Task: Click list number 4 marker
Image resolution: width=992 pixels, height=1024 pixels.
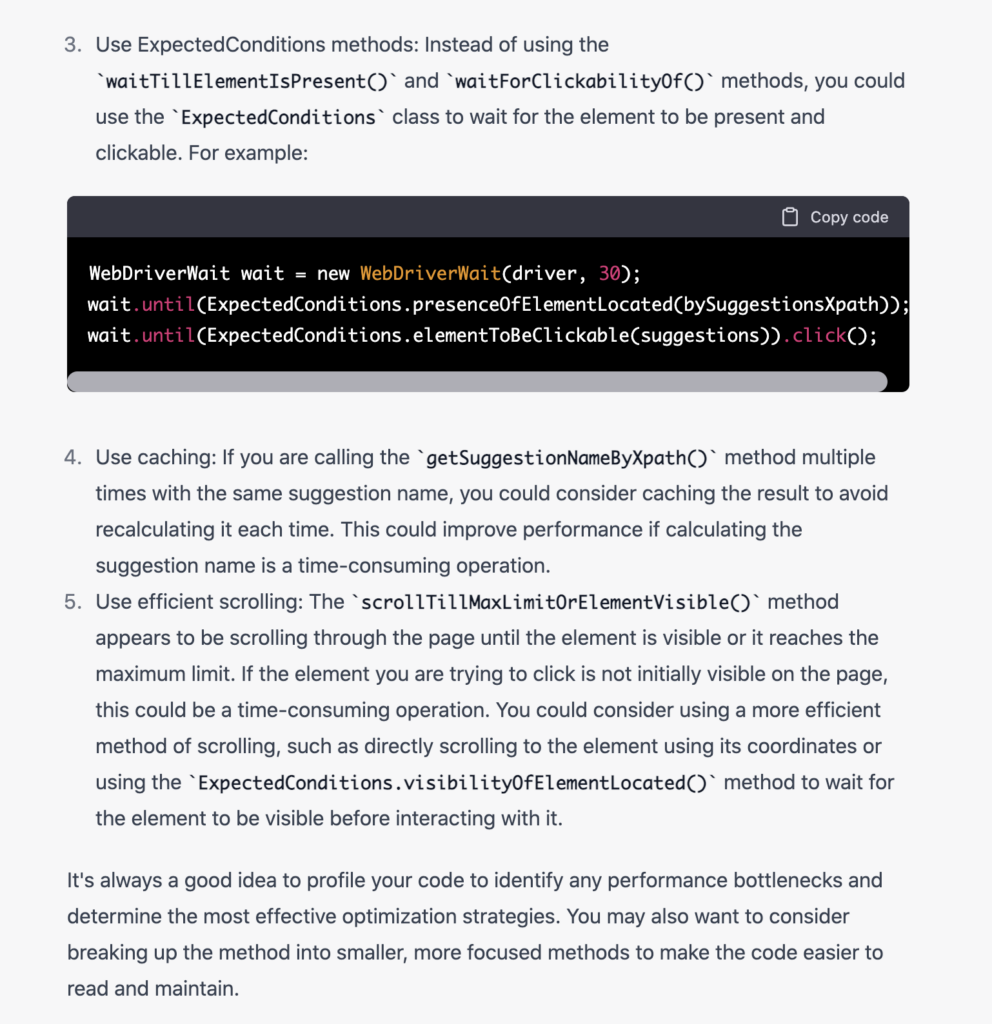Action: 74,458
